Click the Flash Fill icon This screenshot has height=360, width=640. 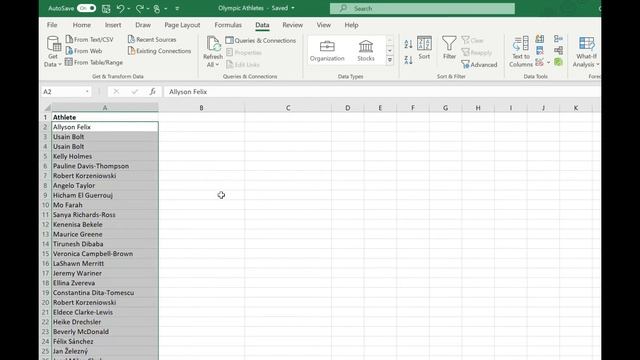[540, 39]
